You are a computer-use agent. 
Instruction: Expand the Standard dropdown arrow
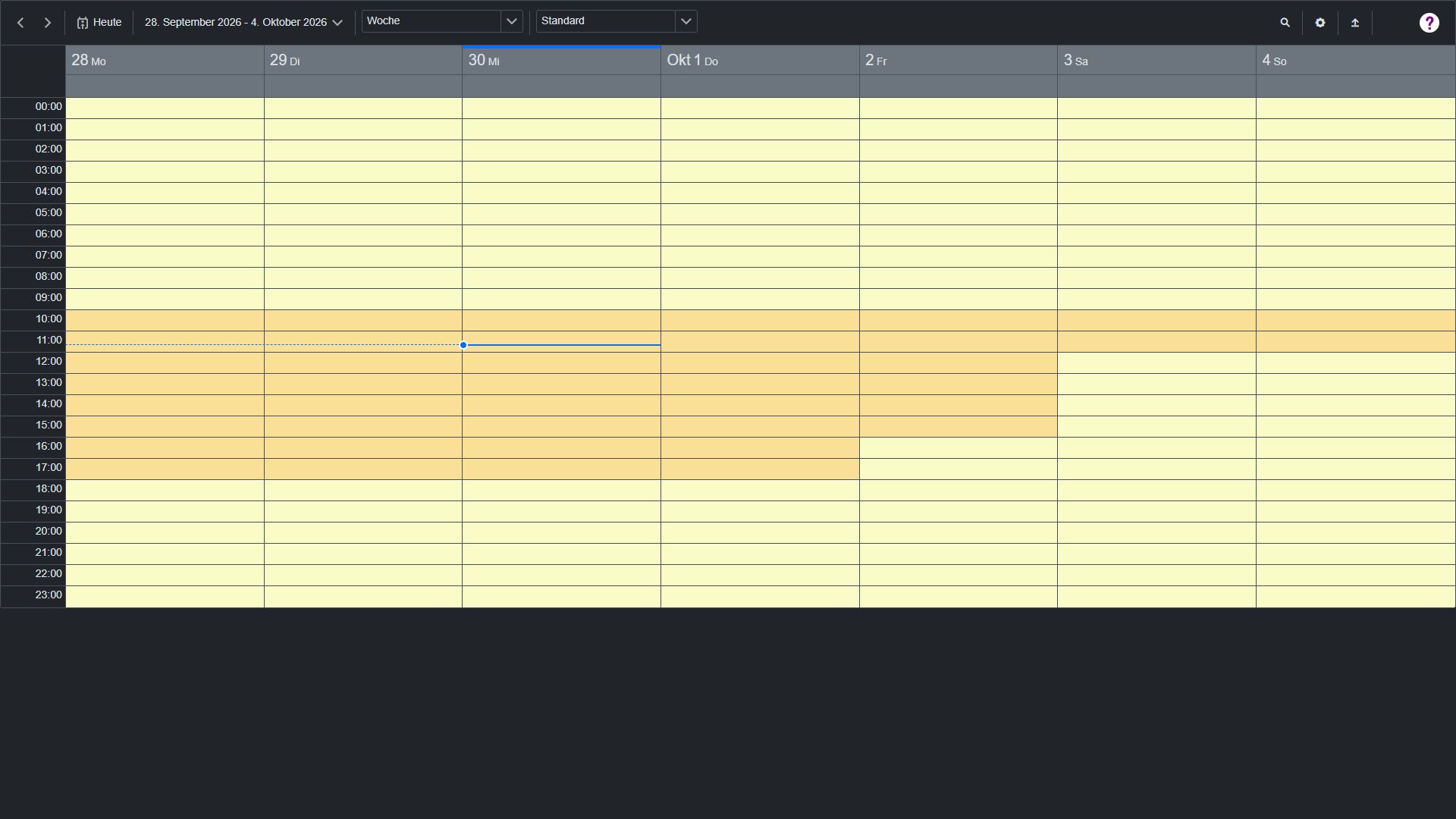coord(686,21)
